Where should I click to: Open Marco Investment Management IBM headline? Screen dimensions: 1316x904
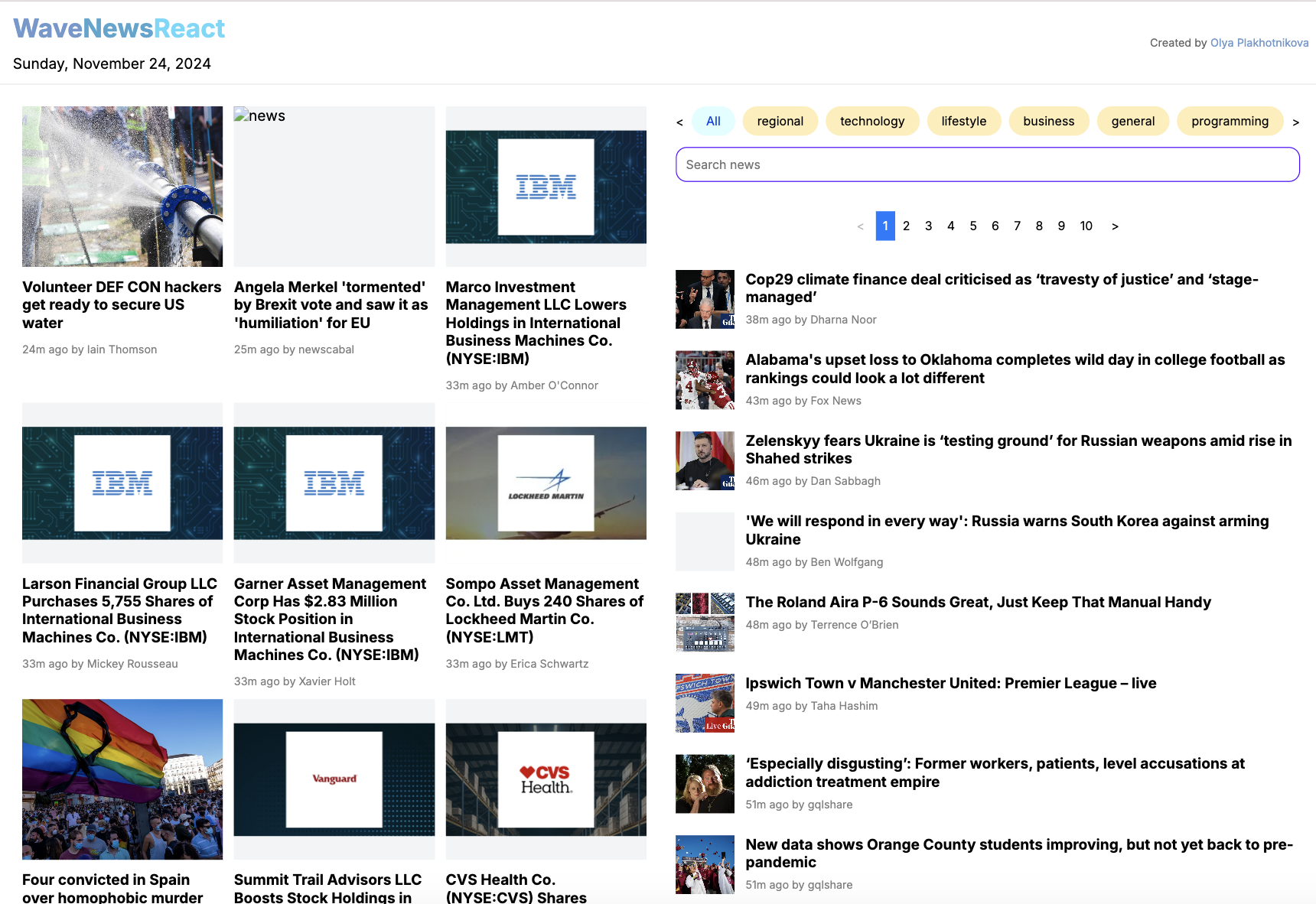536,323
